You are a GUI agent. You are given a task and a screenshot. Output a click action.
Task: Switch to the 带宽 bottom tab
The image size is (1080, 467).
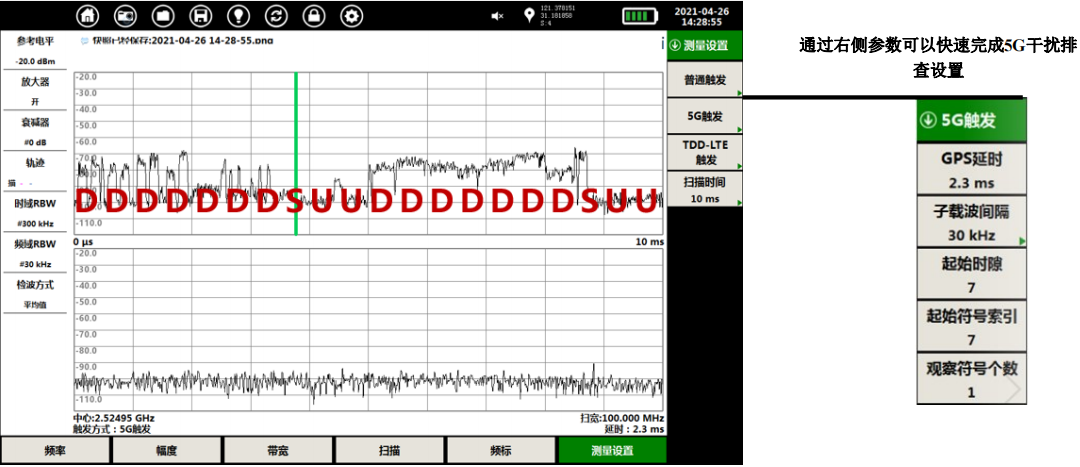point(278,451)
